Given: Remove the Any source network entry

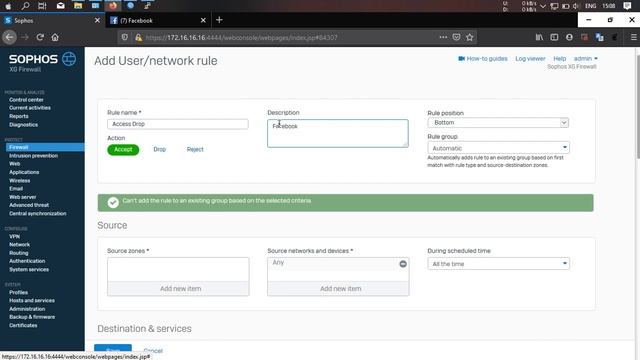Looking at the screenshot, I should click(403, 264).
